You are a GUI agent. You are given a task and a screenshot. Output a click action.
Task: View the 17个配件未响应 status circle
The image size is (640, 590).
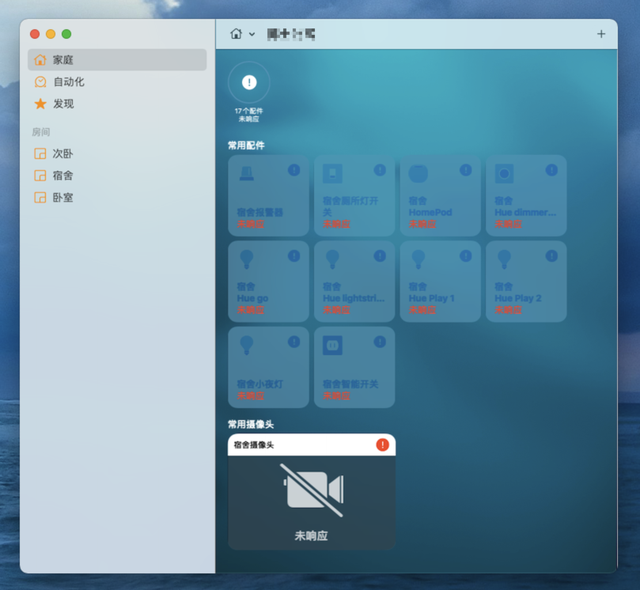pyautogui.click(x=249, y=83)
